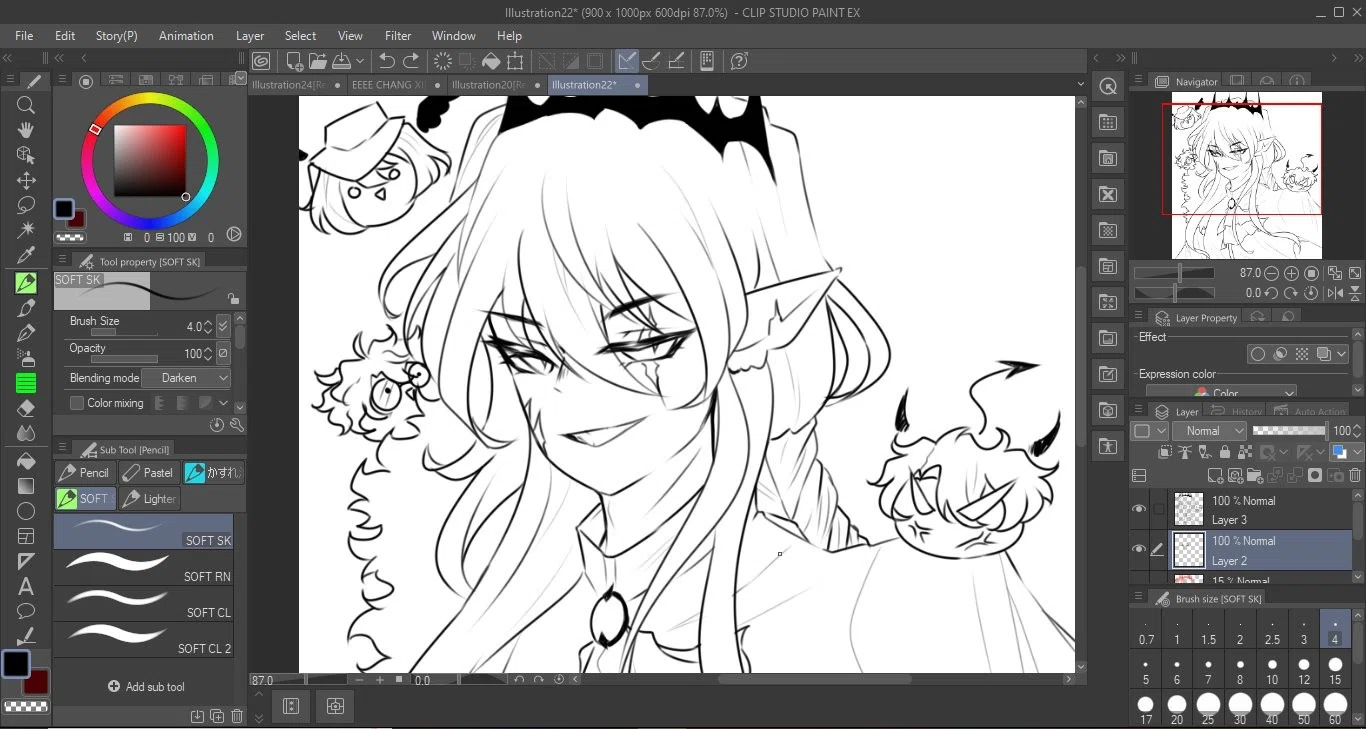Expand the Effect options dropdown arrow
1366x729 pixels.
click(x=1342, y=354)
